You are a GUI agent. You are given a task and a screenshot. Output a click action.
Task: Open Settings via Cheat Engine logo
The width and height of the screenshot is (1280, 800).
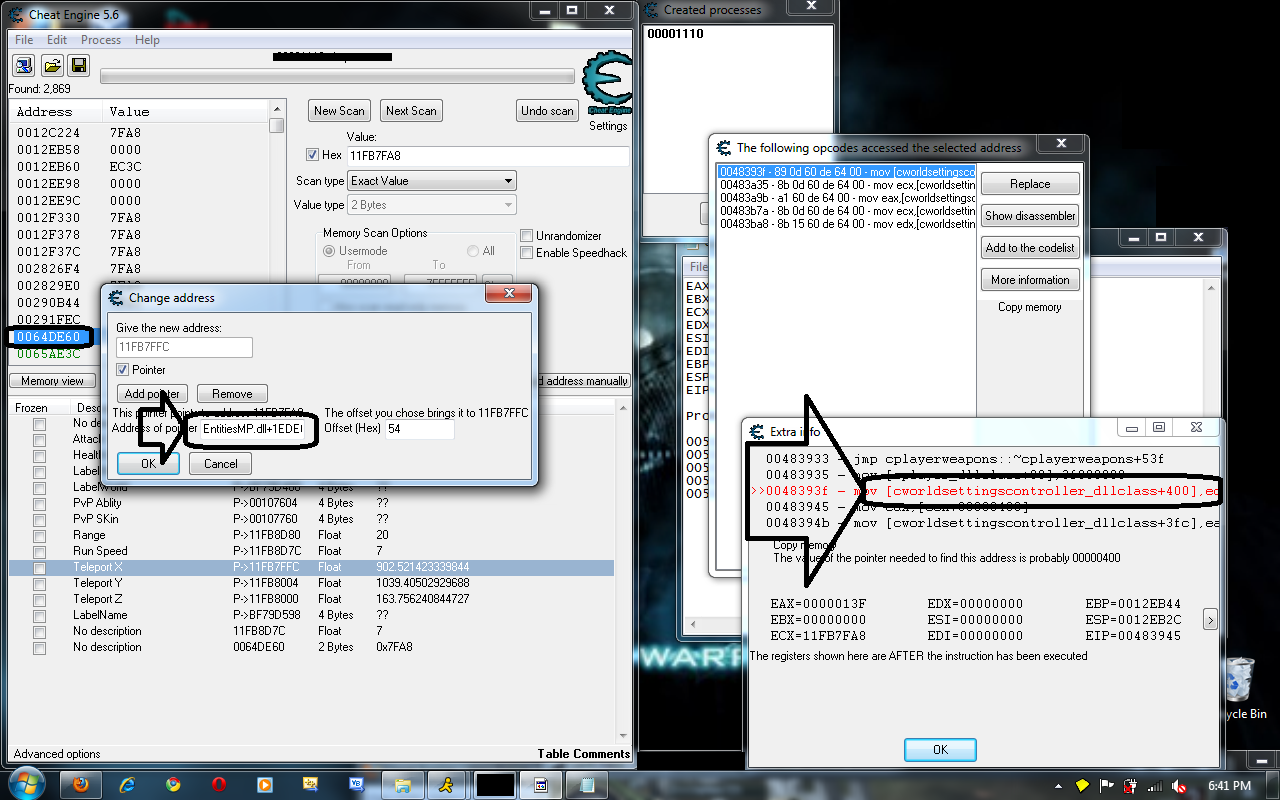[607, 88]
